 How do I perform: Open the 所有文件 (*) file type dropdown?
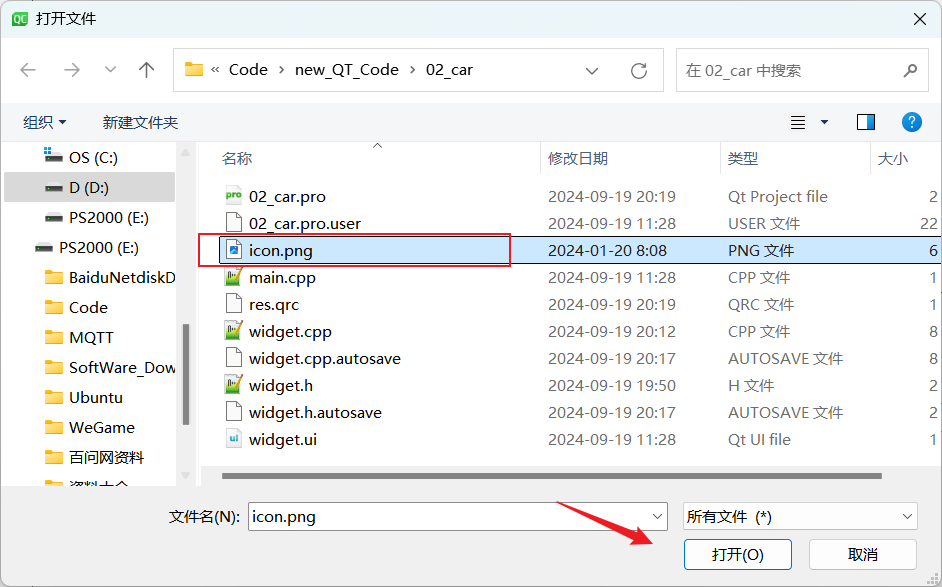click(800, 517)
